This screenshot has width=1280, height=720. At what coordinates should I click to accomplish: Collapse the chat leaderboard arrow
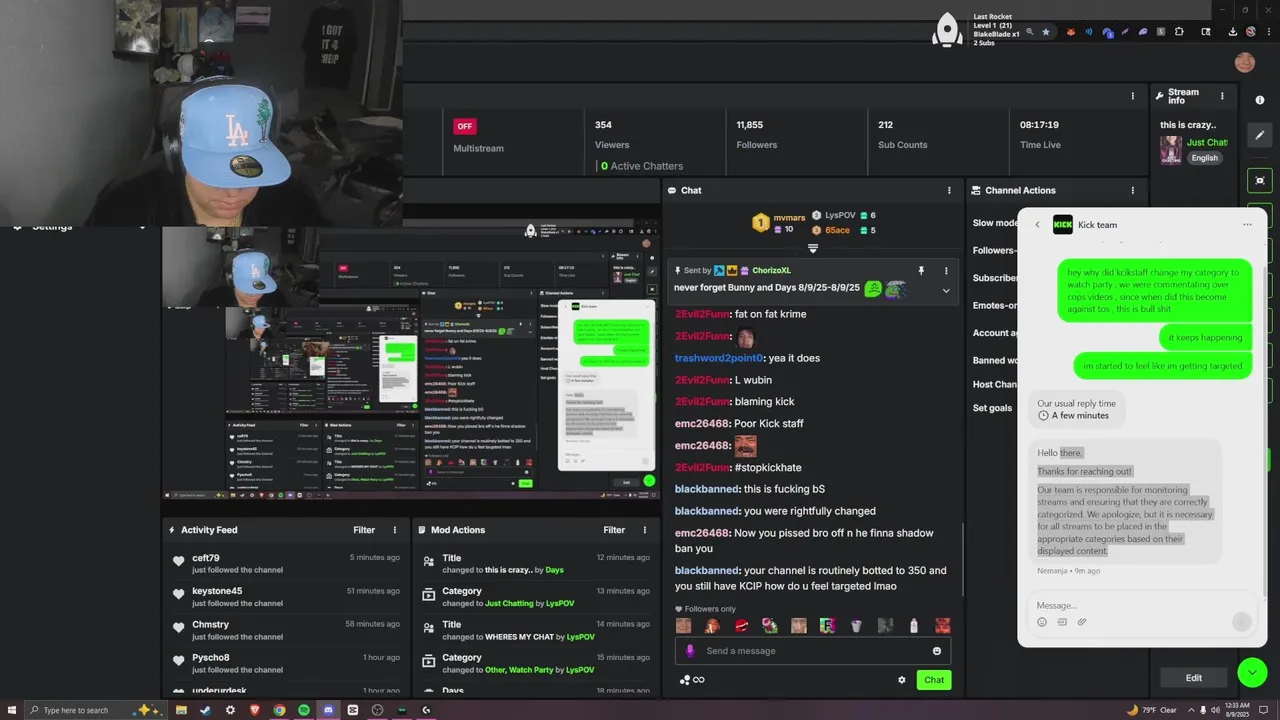813,248
